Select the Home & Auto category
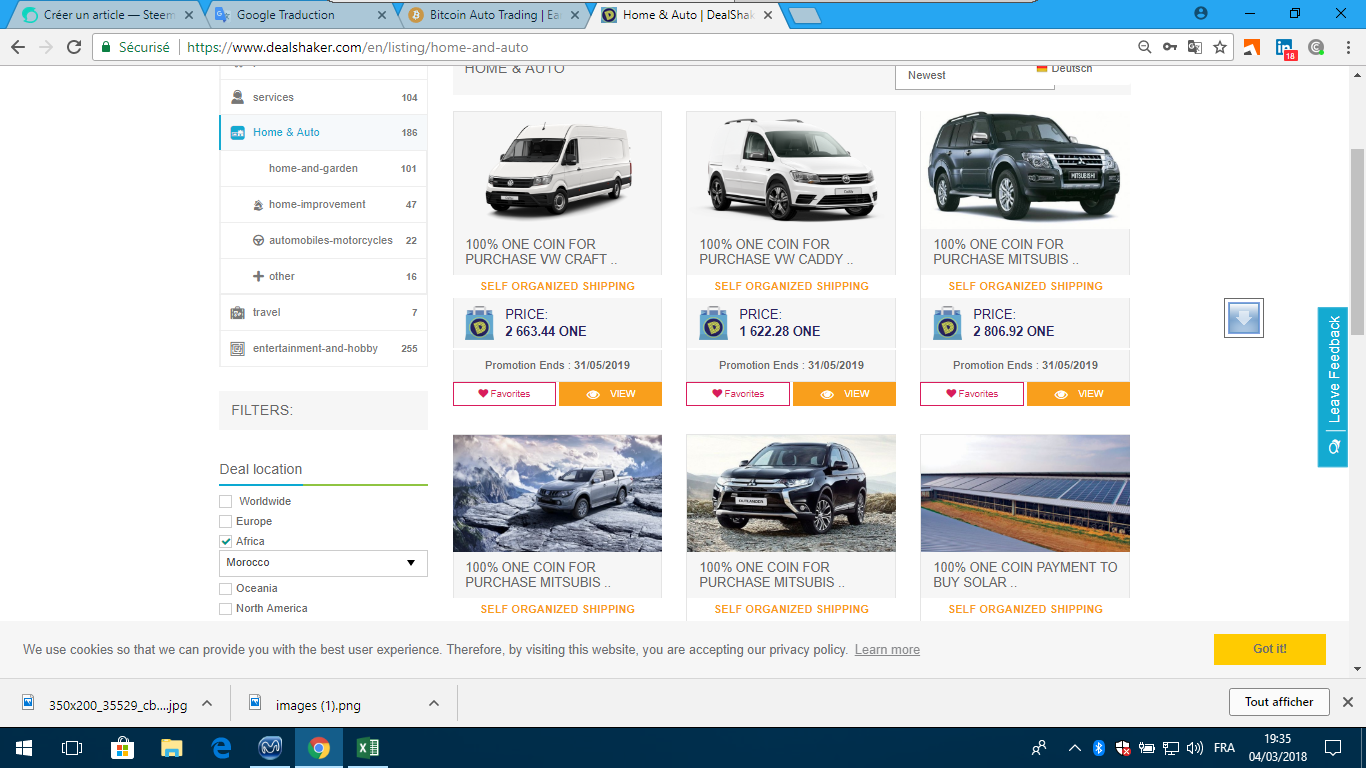This screenshot has height=768, width=1366. (x=323, y=132)
